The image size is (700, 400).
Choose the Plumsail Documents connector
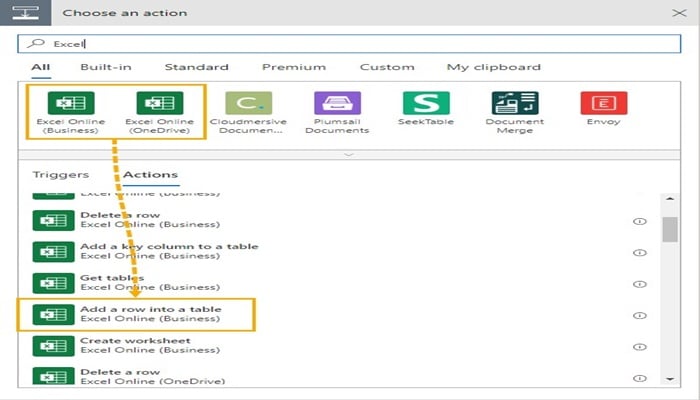coord(337,112)
